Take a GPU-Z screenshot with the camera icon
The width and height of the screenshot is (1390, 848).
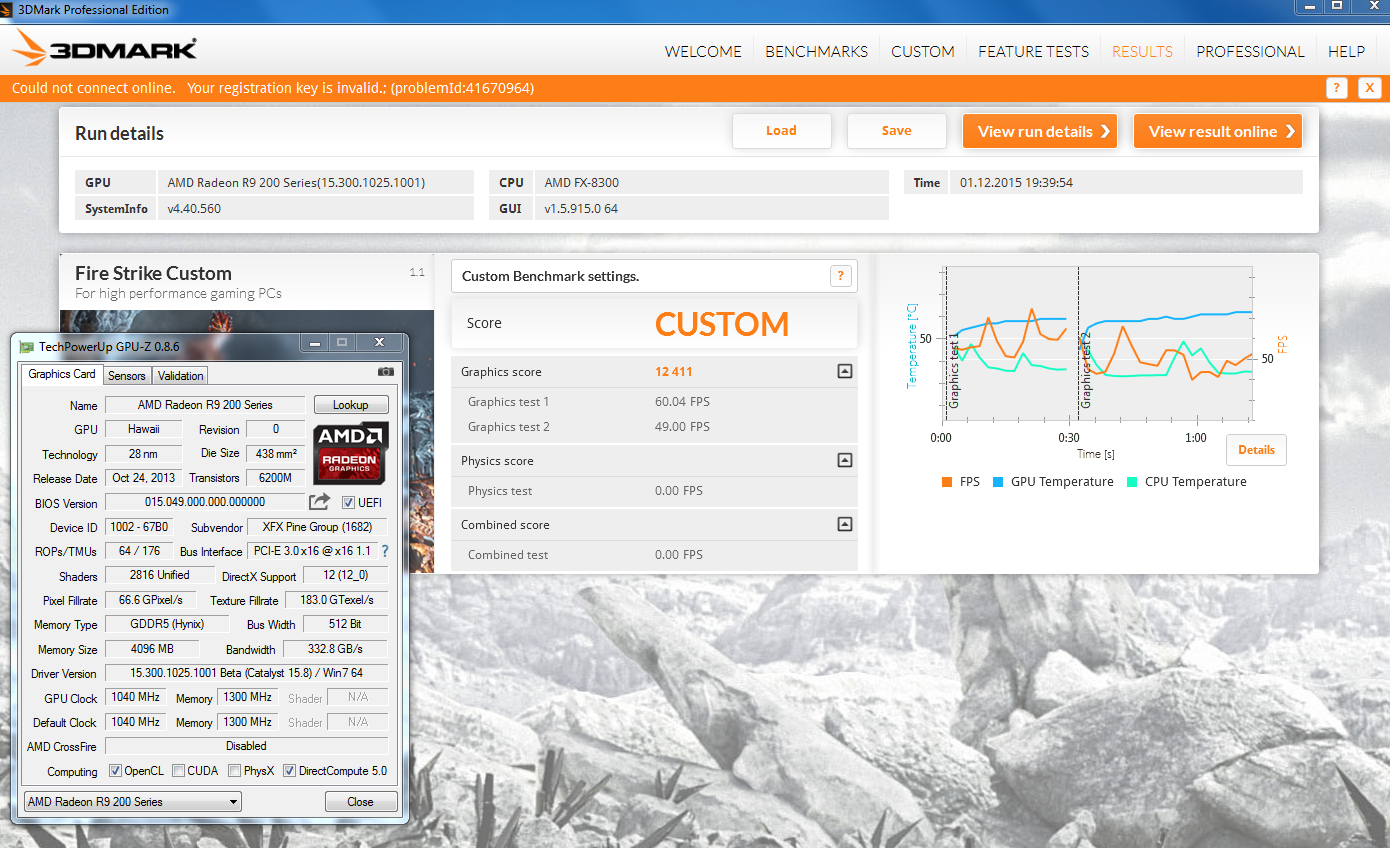coord(386,372)
